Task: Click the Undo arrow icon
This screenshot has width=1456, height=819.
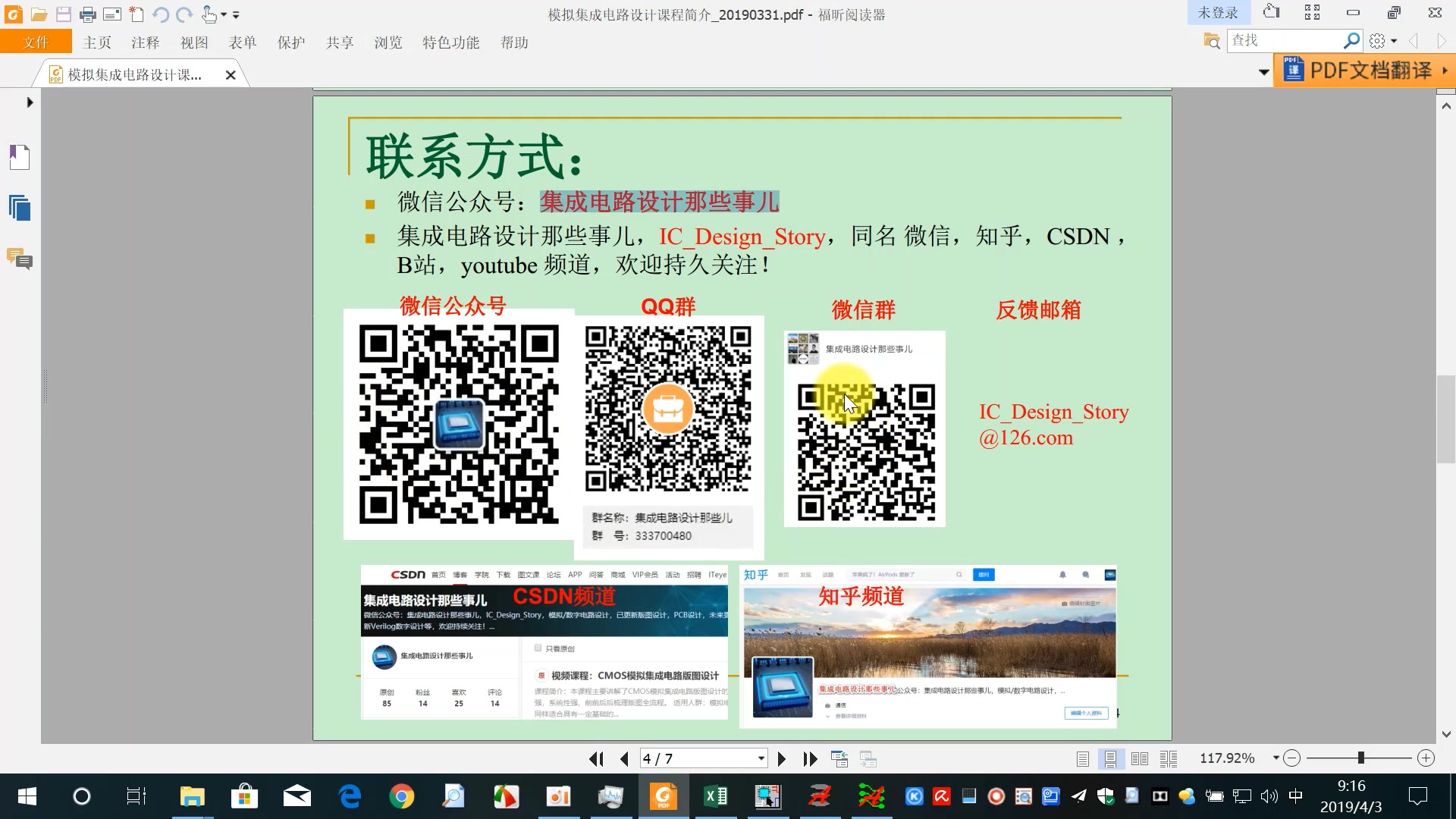Action: pos(161,14)
